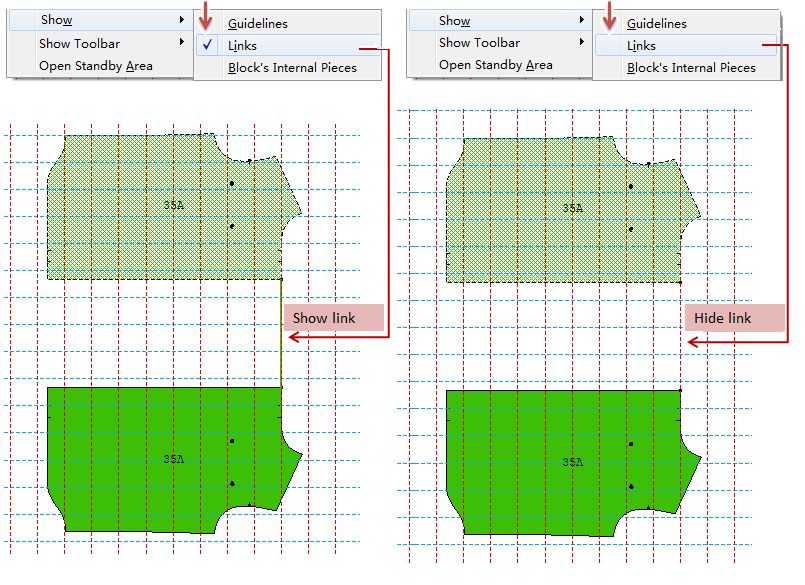Choose Block's Internal Pieces in right submenu
The width and height of the screenshot is (805, 585).
pos(691,68)
